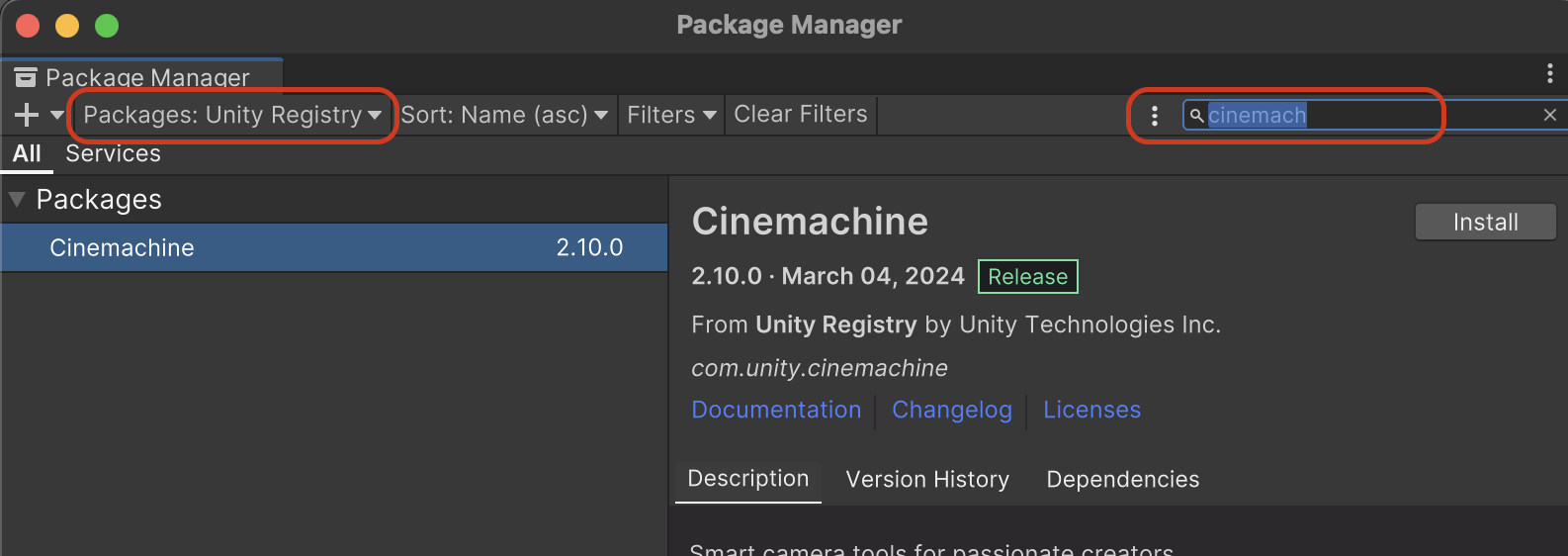Open the Changelog link

(x=952, y=410)
